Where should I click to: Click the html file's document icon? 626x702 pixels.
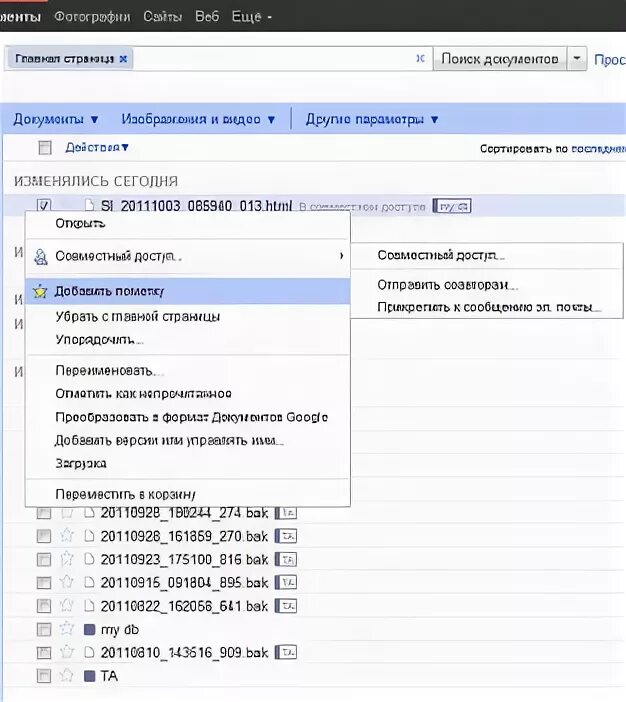(x=90, y=205)
